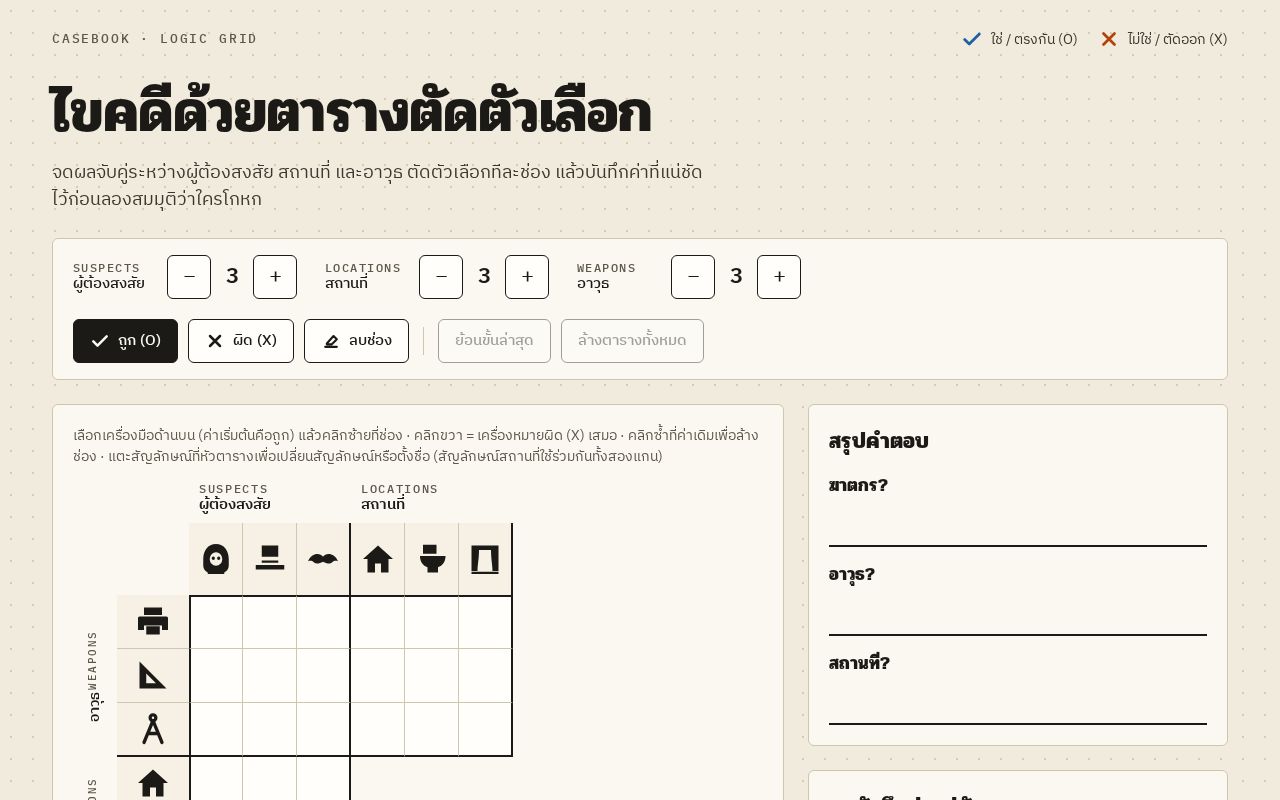Tap the drafting compass weapon row icon
The height and width of the screenshot is (800, 1280).
pyautogui.click(x=153, y=729)
